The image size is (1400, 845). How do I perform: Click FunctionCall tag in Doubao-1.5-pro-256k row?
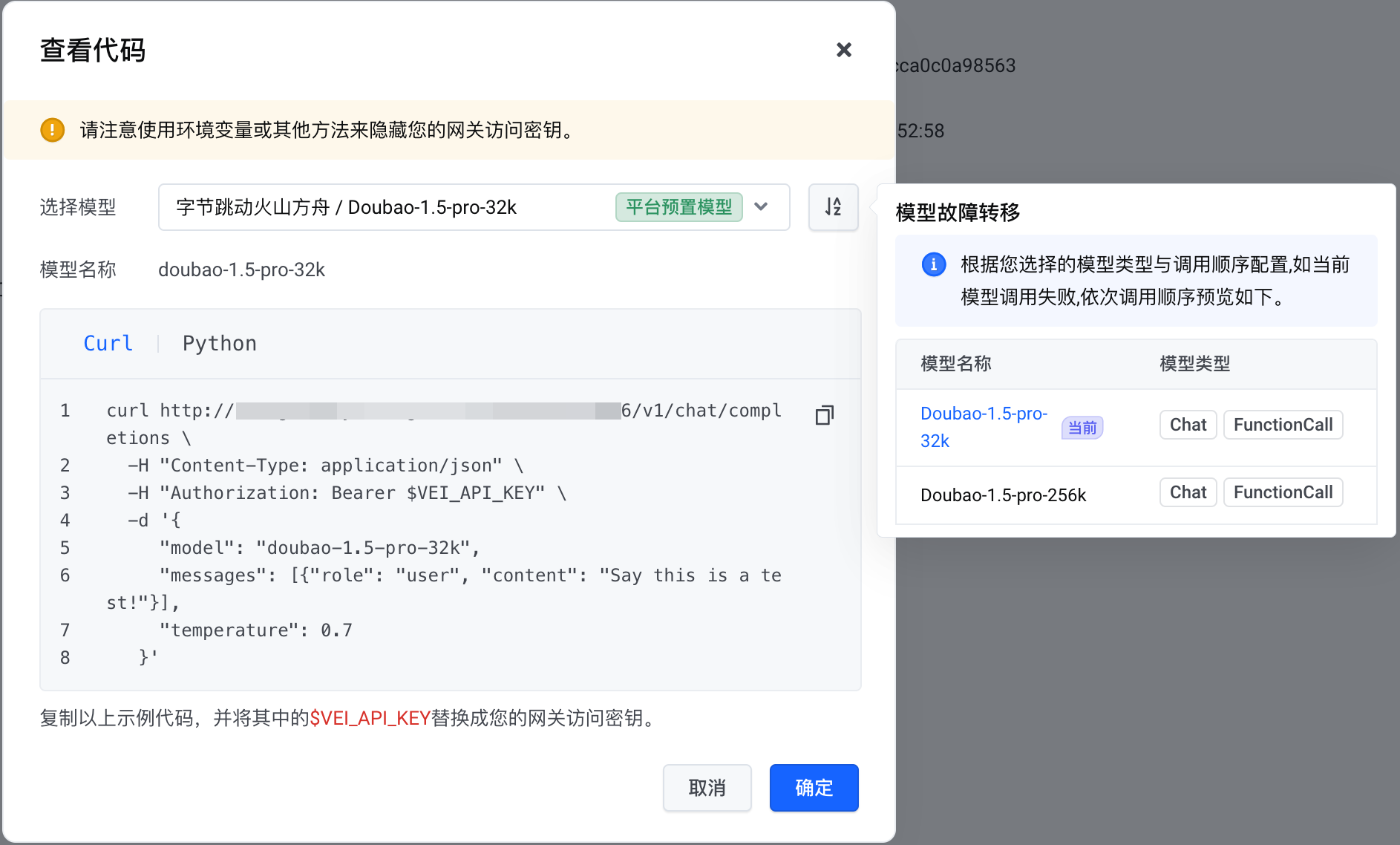1283,492
